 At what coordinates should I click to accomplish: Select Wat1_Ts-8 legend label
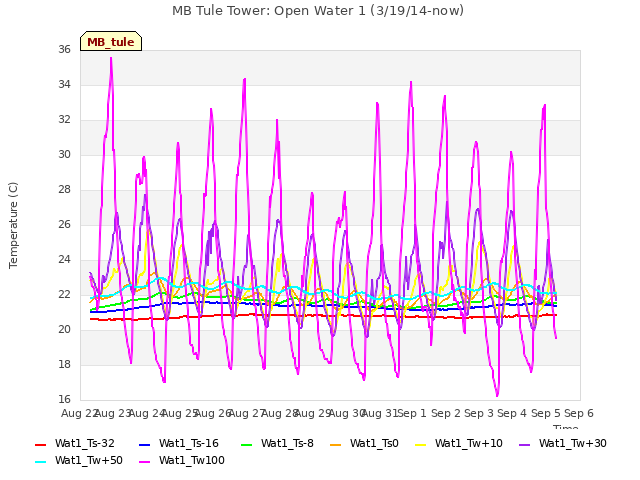[287, 443]
